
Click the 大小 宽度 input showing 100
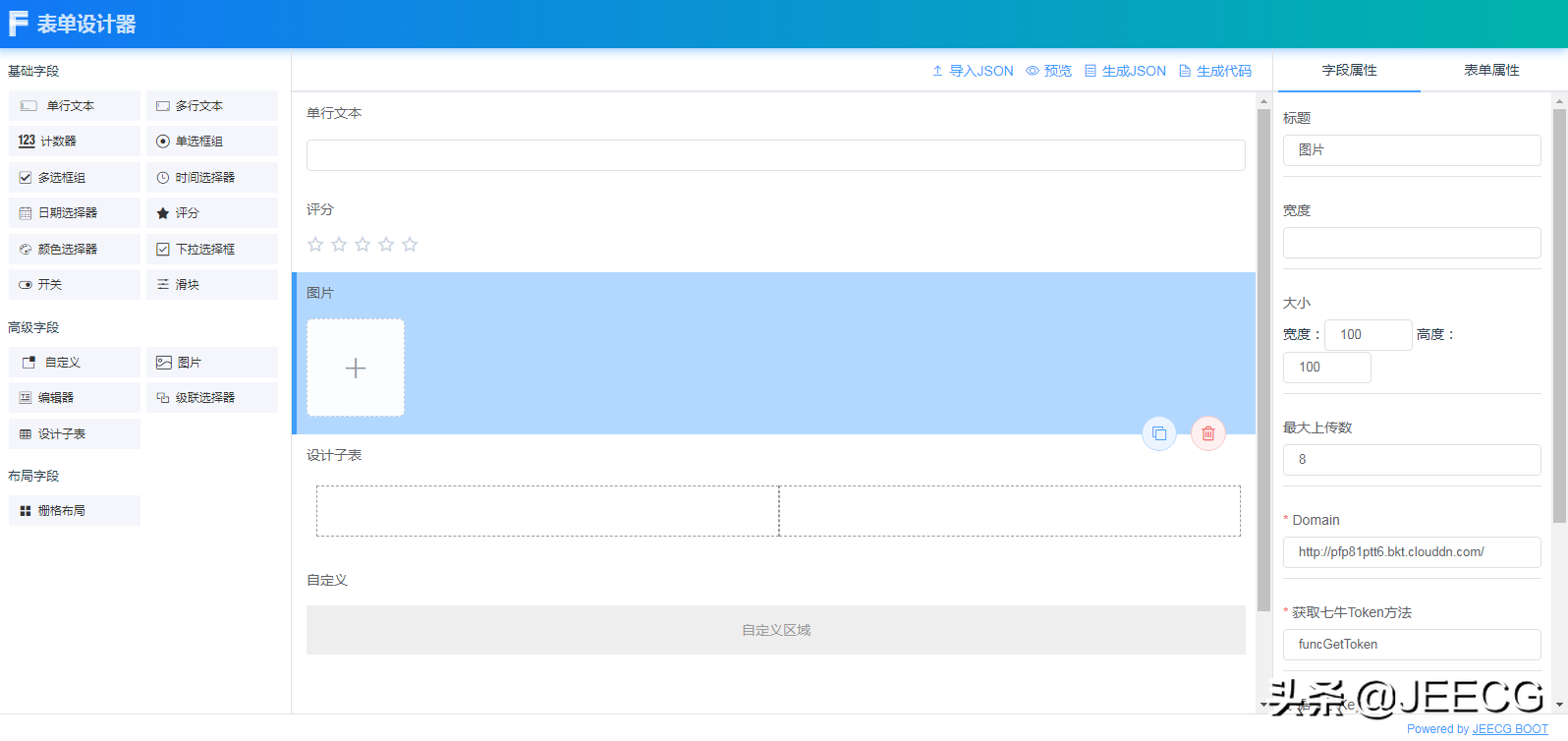point(1369,335)
